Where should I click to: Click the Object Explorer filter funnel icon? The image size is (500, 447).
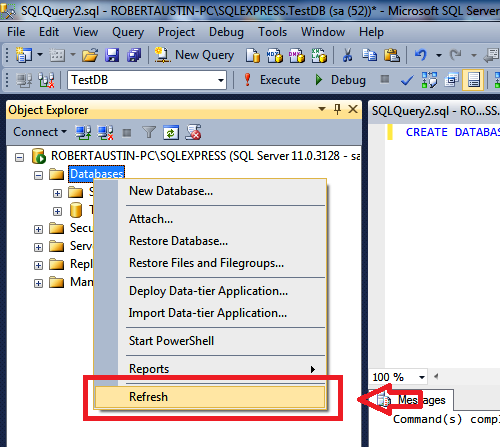(149, 133)
